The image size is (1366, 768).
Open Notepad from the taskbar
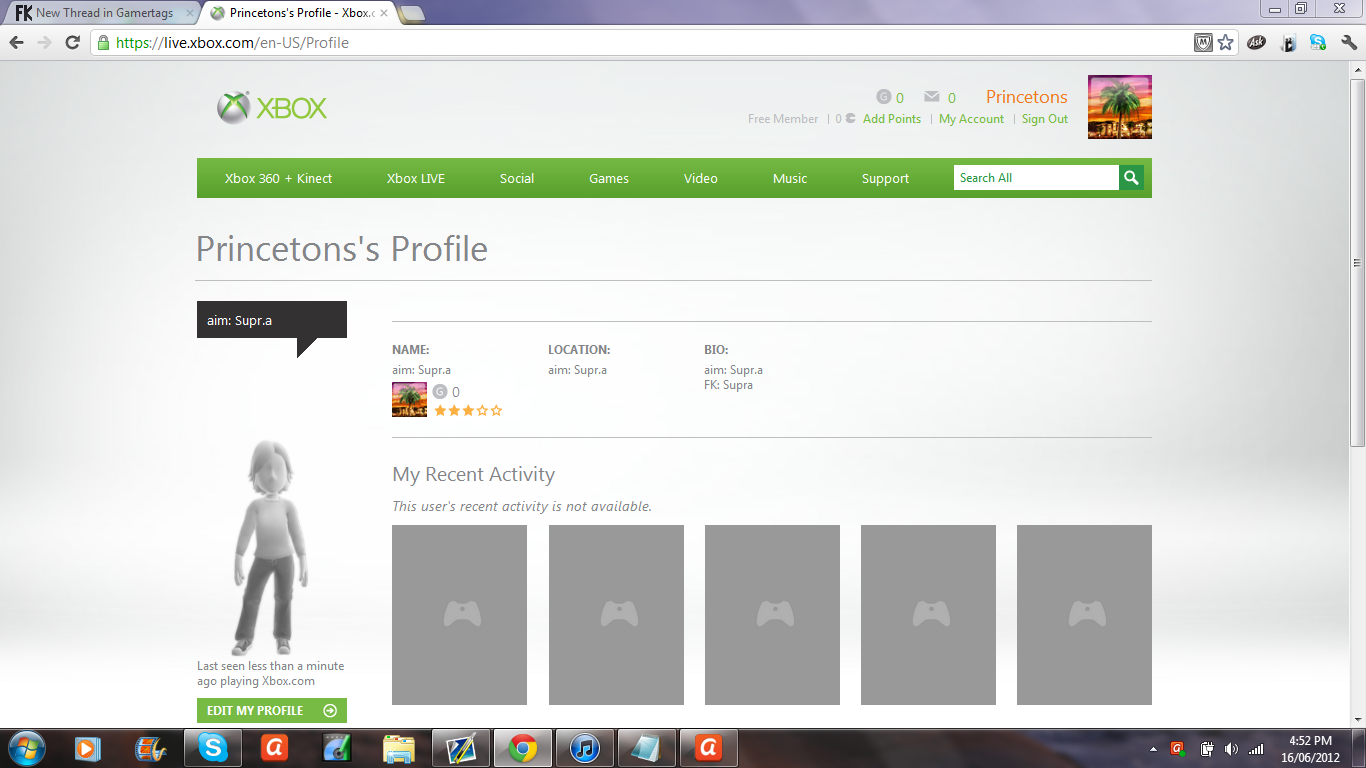coord(646,748)
